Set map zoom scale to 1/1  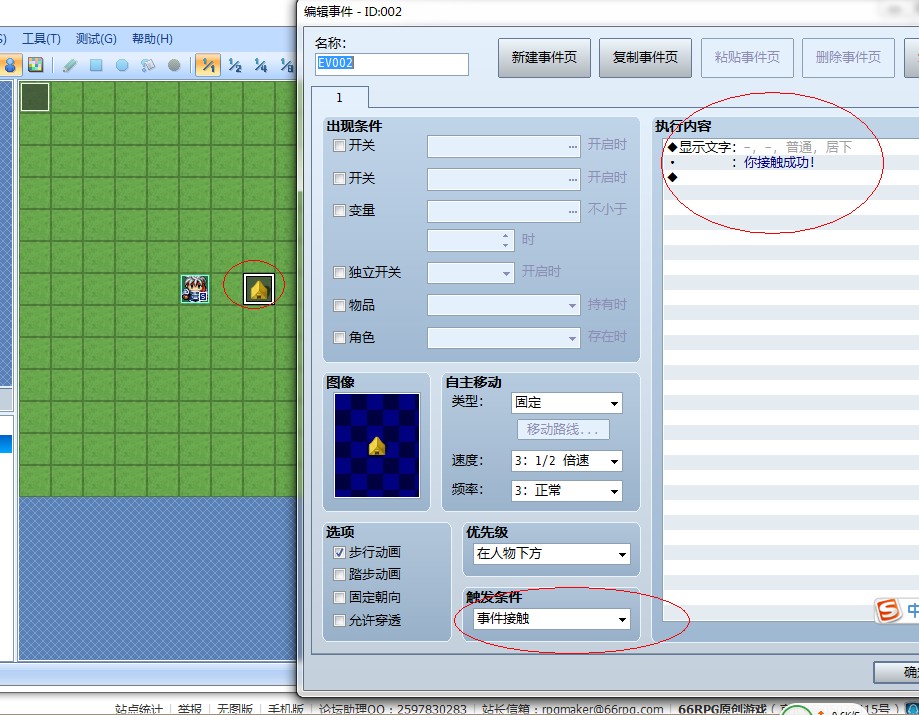(x=208, y=65)
